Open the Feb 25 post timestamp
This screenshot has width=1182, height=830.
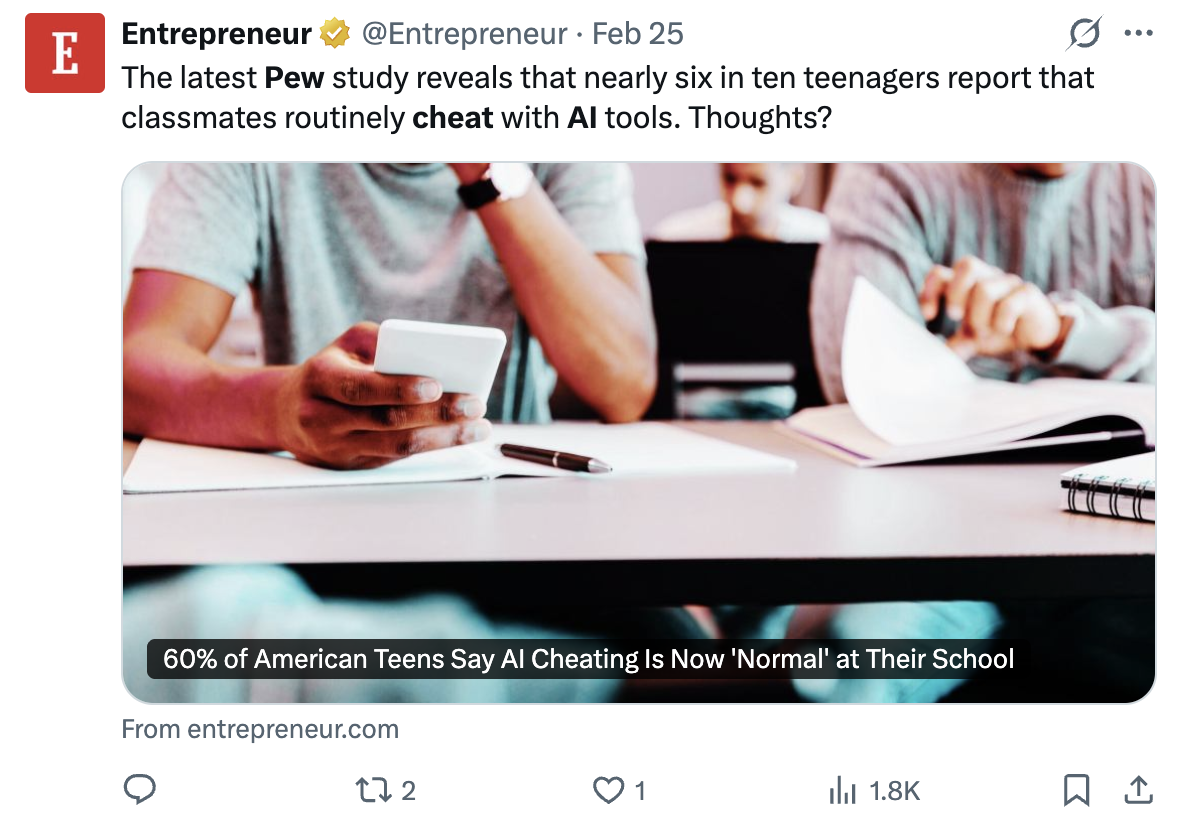point(637,33)
